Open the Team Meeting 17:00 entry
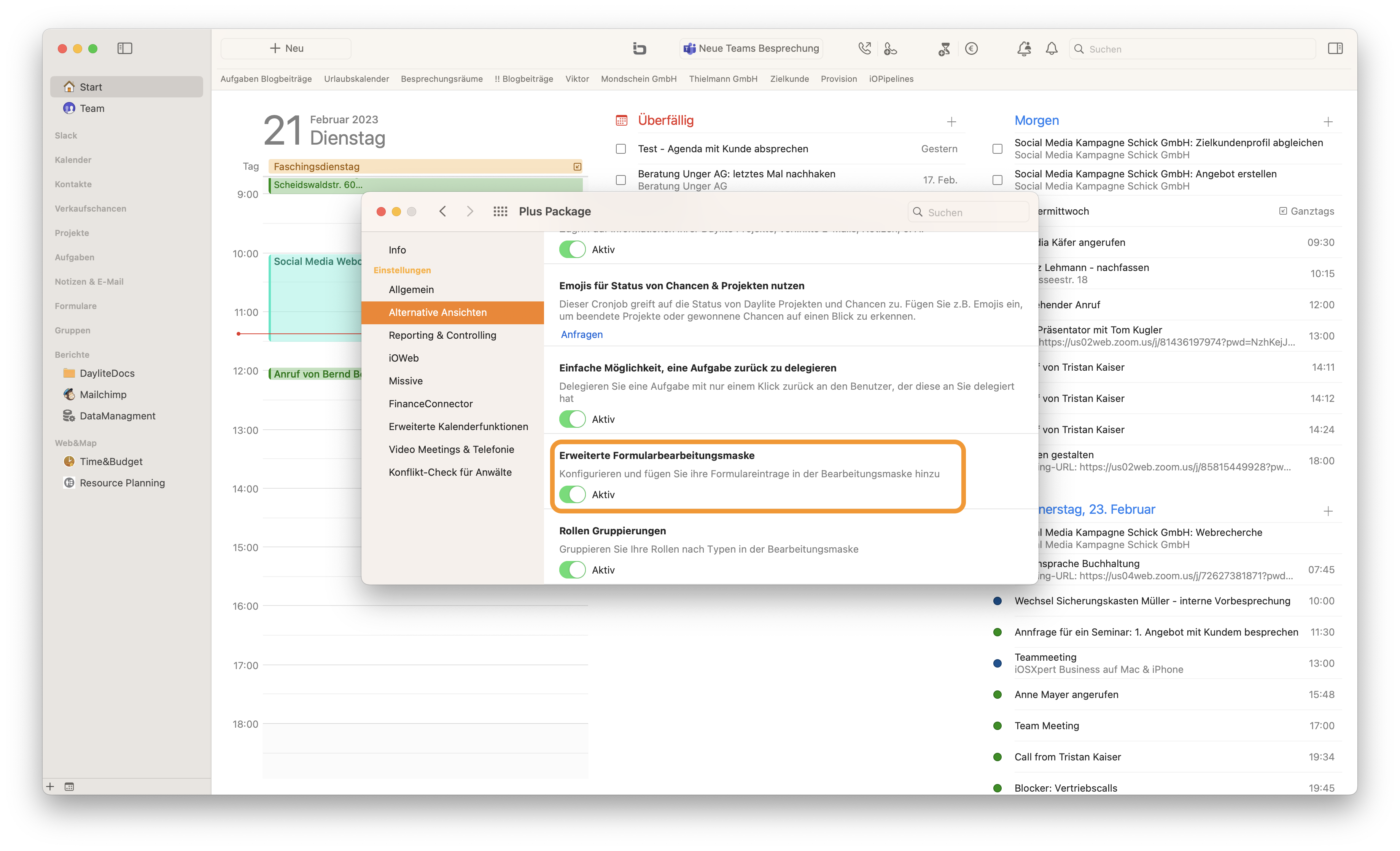 [x=1167, y=725]
